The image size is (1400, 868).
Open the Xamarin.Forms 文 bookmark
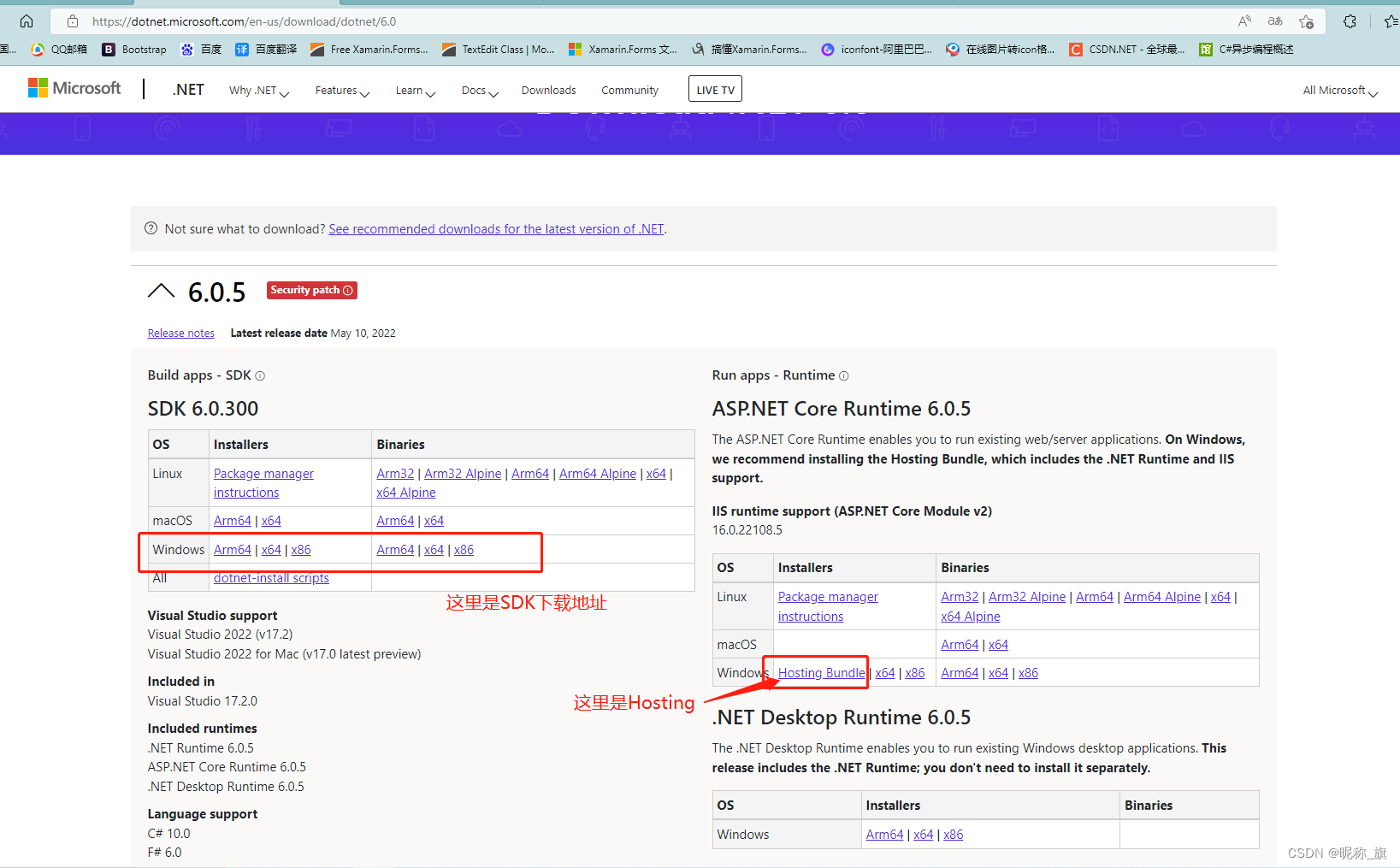pyautogui.click(x=623, y=50)
